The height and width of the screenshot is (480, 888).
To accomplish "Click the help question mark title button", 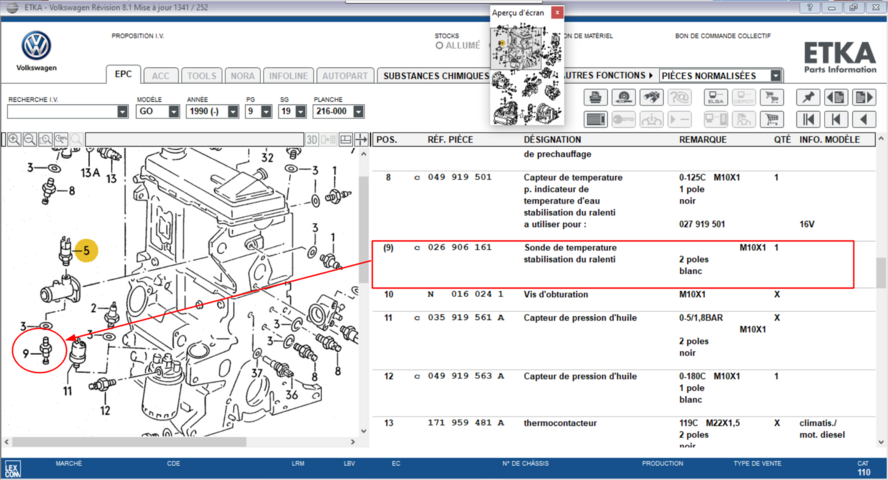I will pyautogui.click(x=809, y=7).
